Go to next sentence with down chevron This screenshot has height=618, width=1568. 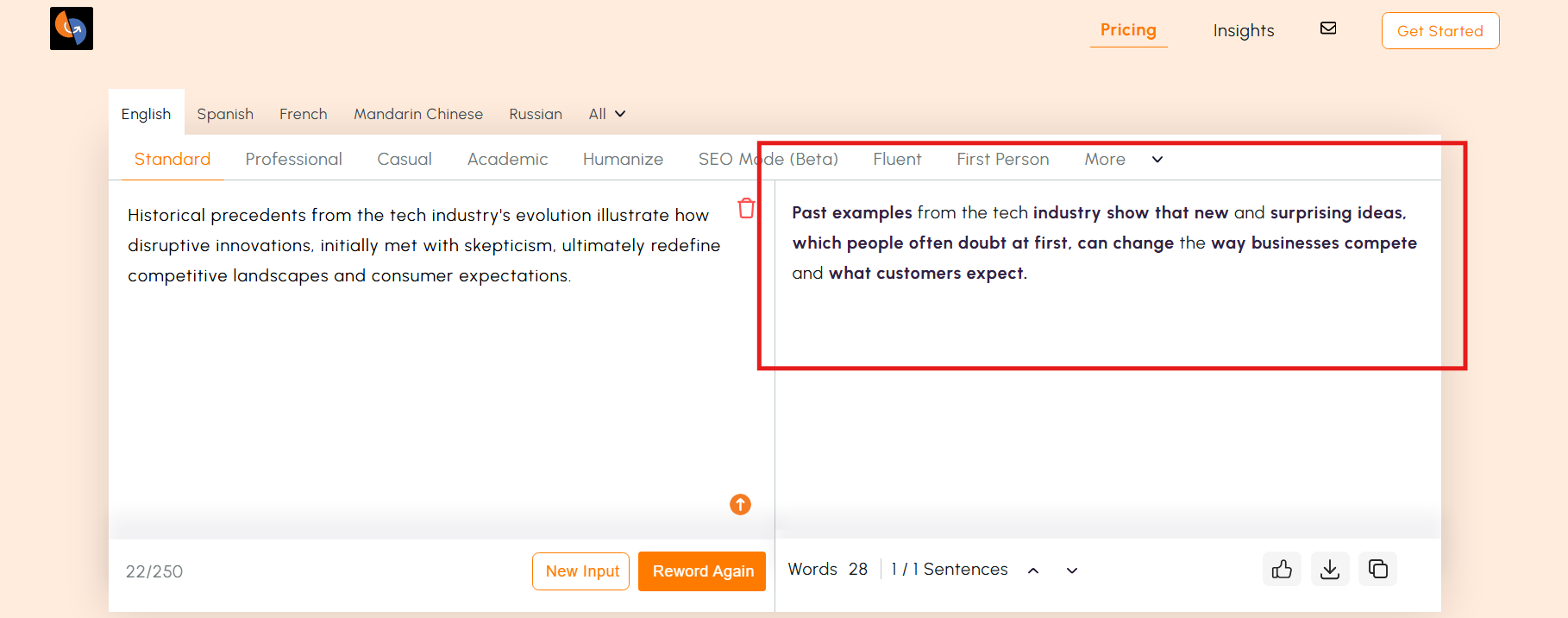(x=1072, y=571)
